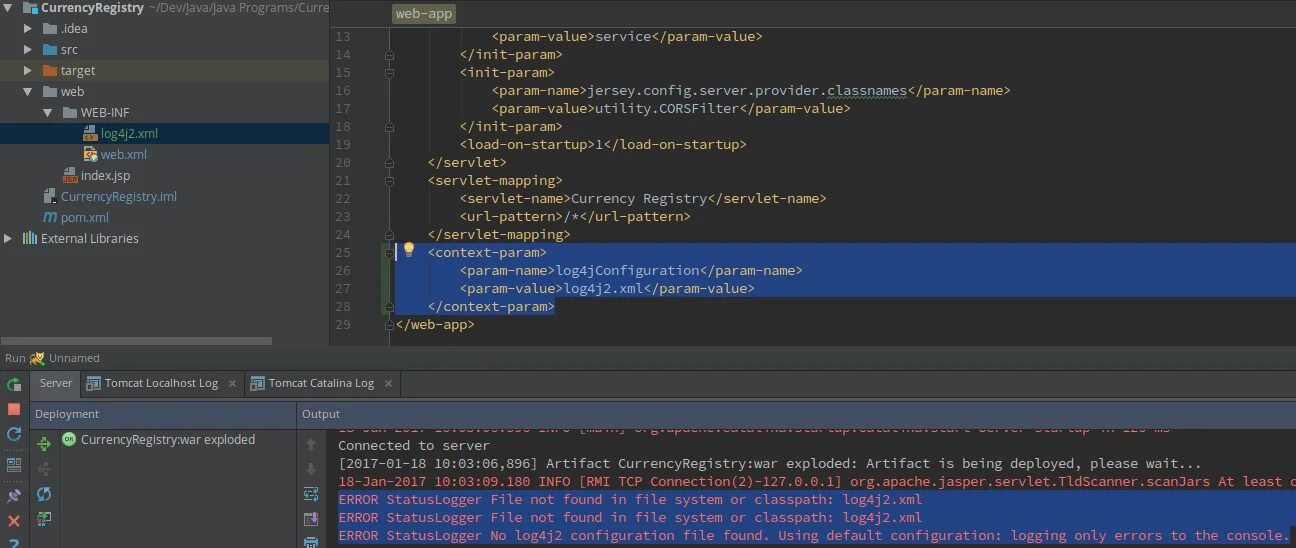Screen dimensions: 1296x548
Task: Click the Output panel header
Action: 796,413
